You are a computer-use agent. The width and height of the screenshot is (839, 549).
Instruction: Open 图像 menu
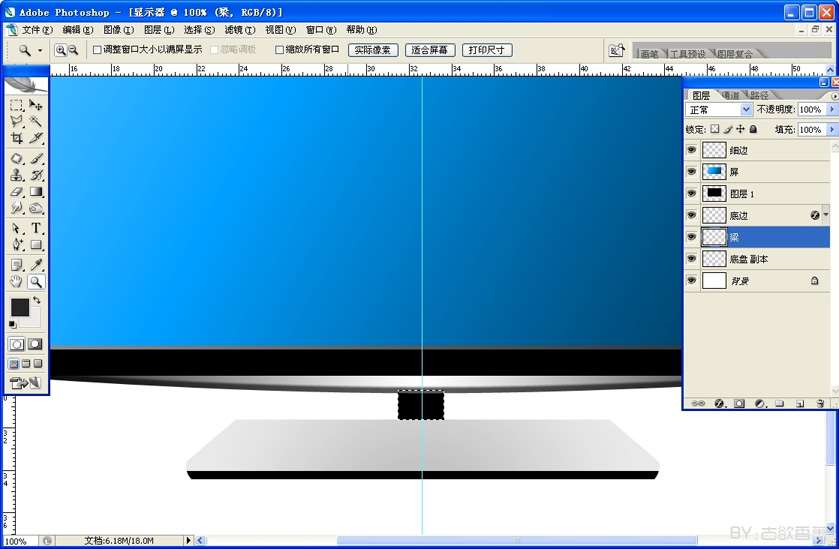click(118, 30)
